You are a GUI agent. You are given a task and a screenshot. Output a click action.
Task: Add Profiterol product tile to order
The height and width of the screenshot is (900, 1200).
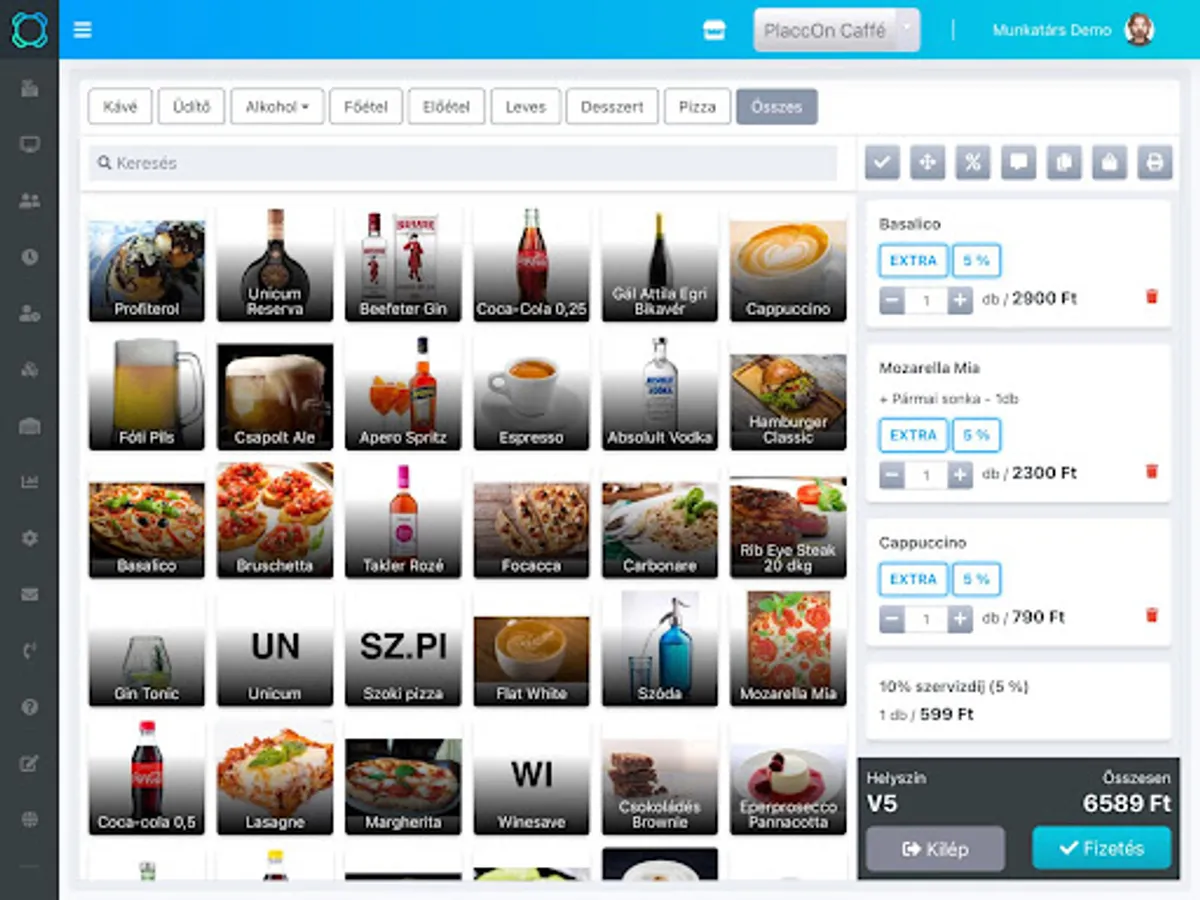pyautogui.click(x=147, y=265)
